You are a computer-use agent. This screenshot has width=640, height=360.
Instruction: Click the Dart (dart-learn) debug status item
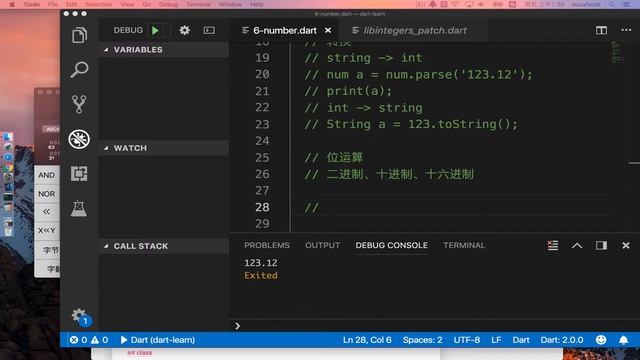[158, 340]
